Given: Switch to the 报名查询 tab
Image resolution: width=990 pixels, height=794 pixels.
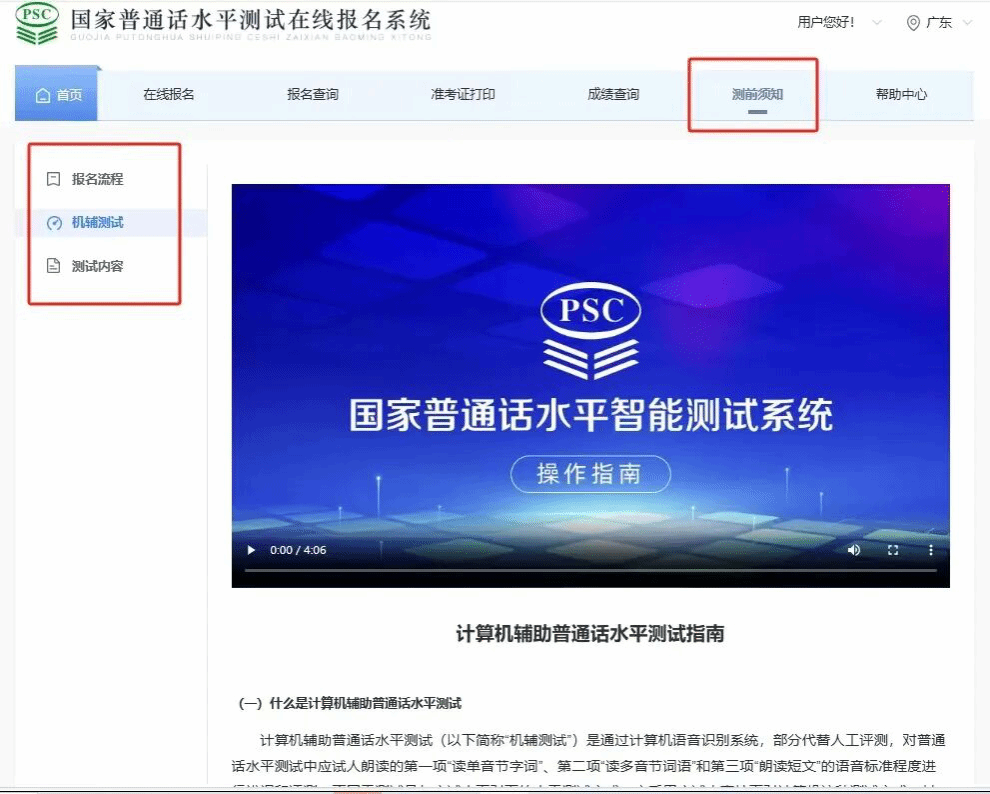Looking at the screenshot, I should click(x=312, y=95).
